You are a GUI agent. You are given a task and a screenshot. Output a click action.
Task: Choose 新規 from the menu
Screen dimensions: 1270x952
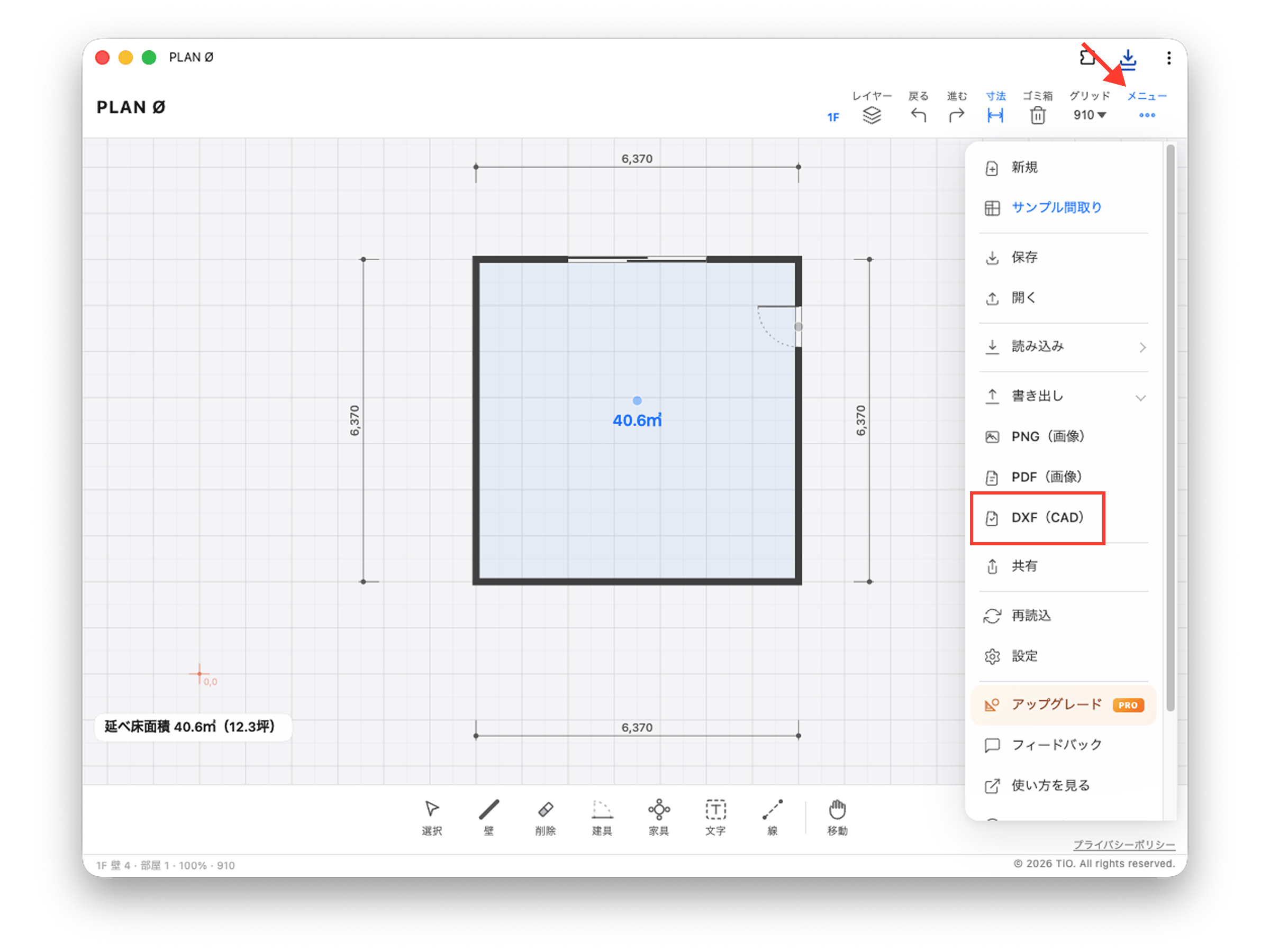tap(1063, 168)
